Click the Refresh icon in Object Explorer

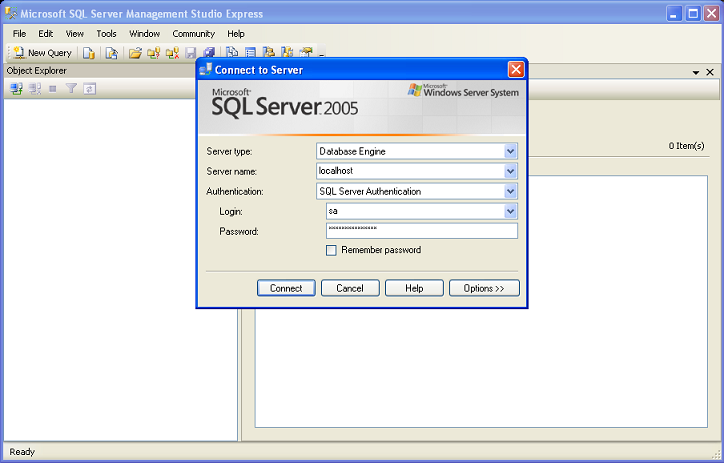pyautogui.click(x=90, y=88)
